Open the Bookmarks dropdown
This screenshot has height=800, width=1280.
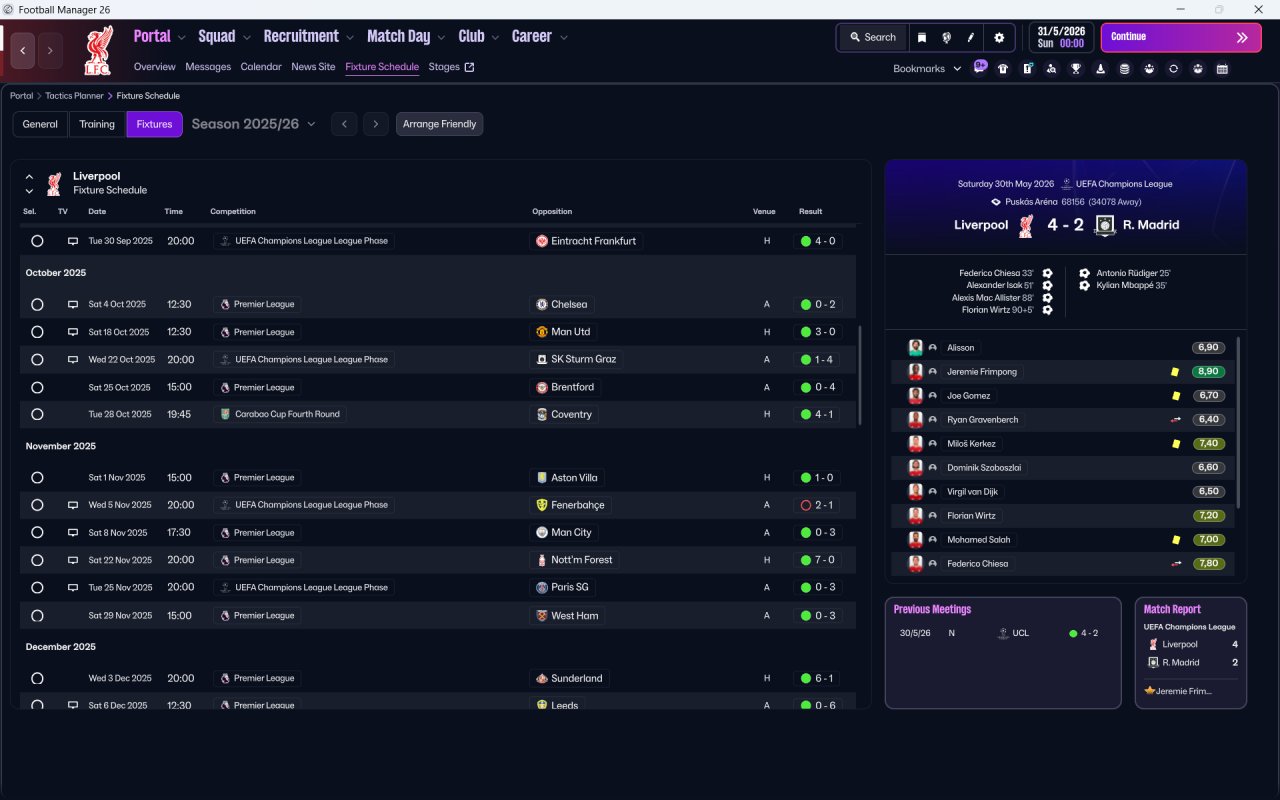(x=927, y=68)
